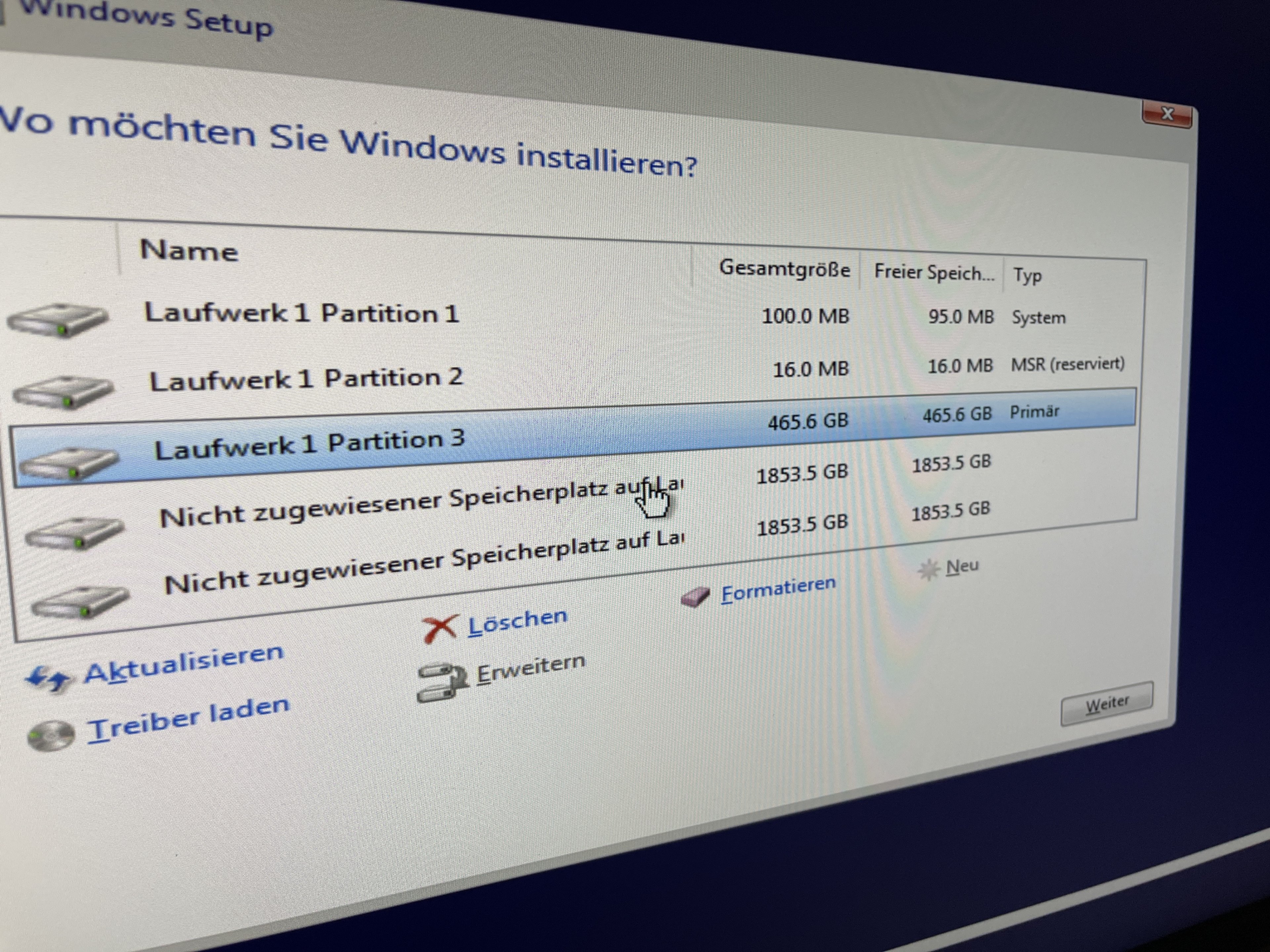Click the Erweitern drives icon
The width and height of the screenshot is (1270, 952).
tap(442, 682)
